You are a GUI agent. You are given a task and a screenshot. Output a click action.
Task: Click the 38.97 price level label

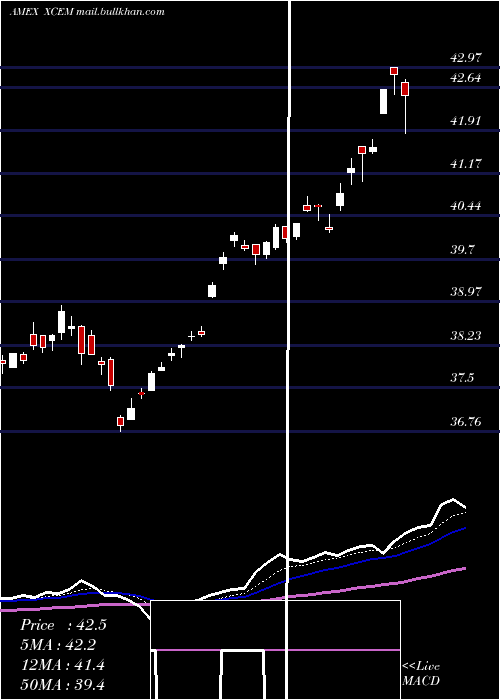tap(466, 292)
